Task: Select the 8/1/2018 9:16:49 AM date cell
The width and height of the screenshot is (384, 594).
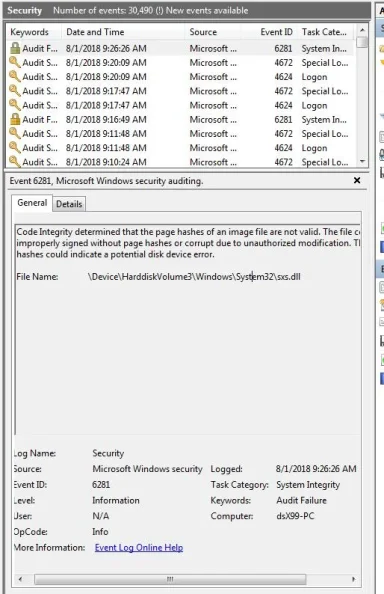Action: (x=106, y=120)
